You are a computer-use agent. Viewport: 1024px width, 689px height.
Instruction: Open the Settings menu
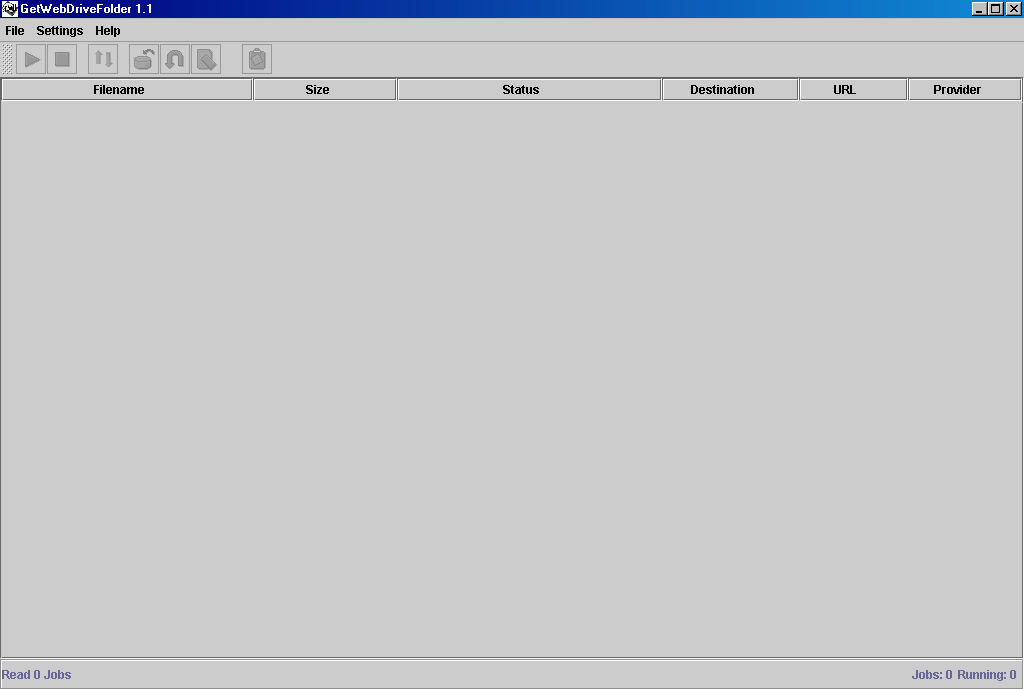tap(60, 31)
